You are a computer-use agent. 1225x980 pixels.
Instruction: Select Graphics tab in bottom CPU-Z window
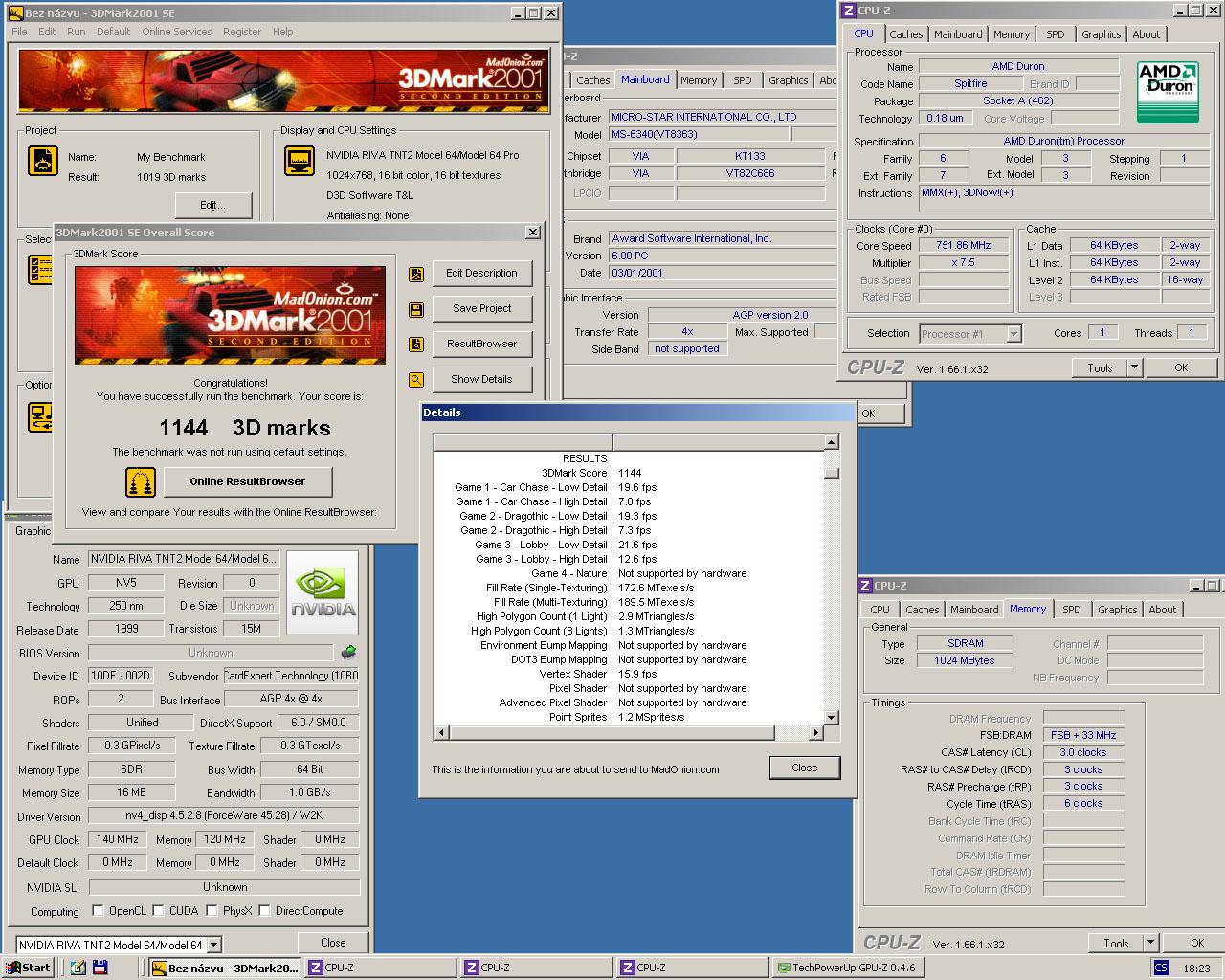(1117, 610)
